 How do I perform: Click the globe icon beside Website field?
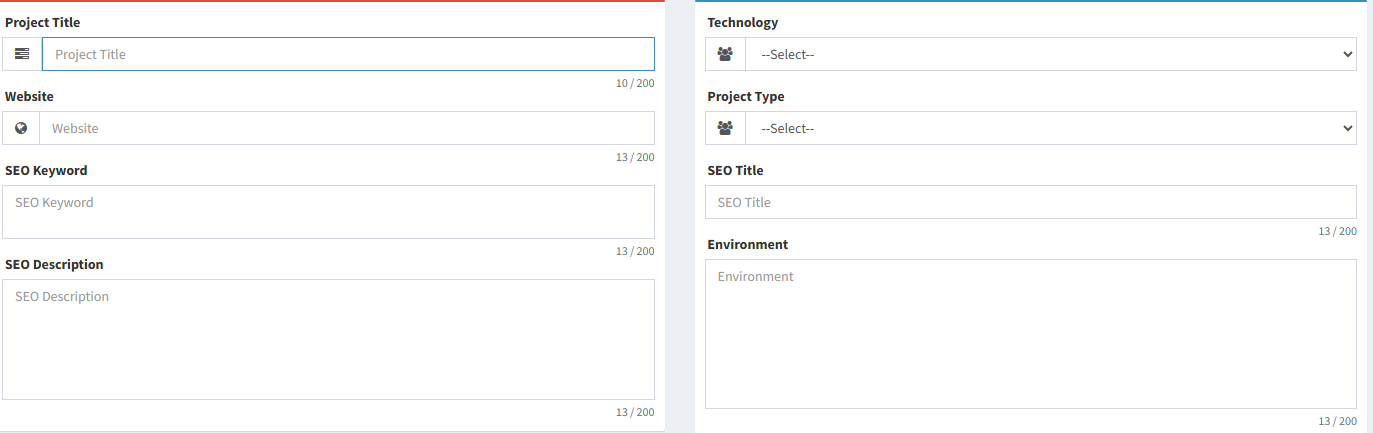(x=21, y=128)
